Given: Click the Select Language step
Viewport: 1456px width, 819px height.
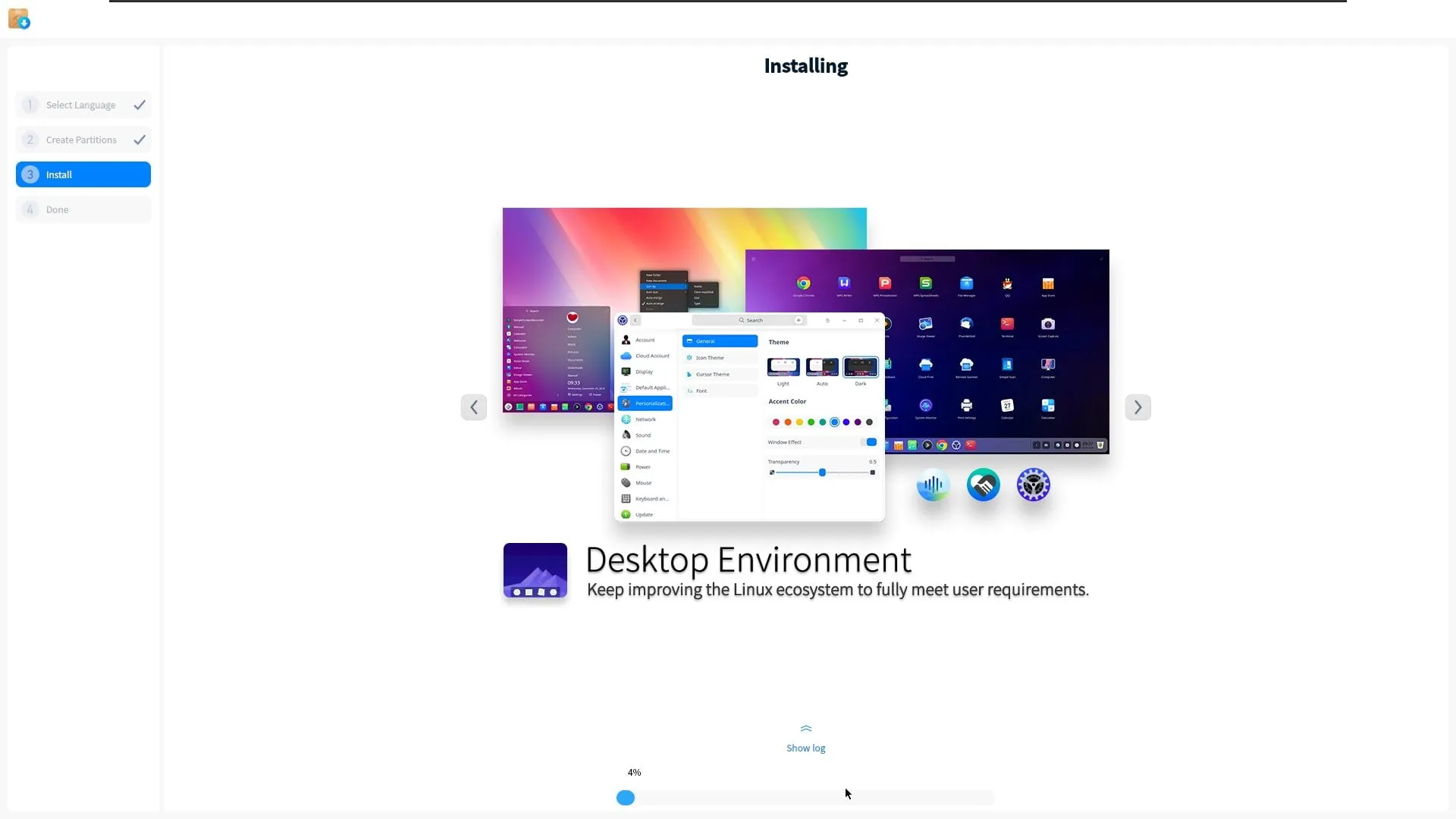Looking at the screenshot, I should click(80, 105).
